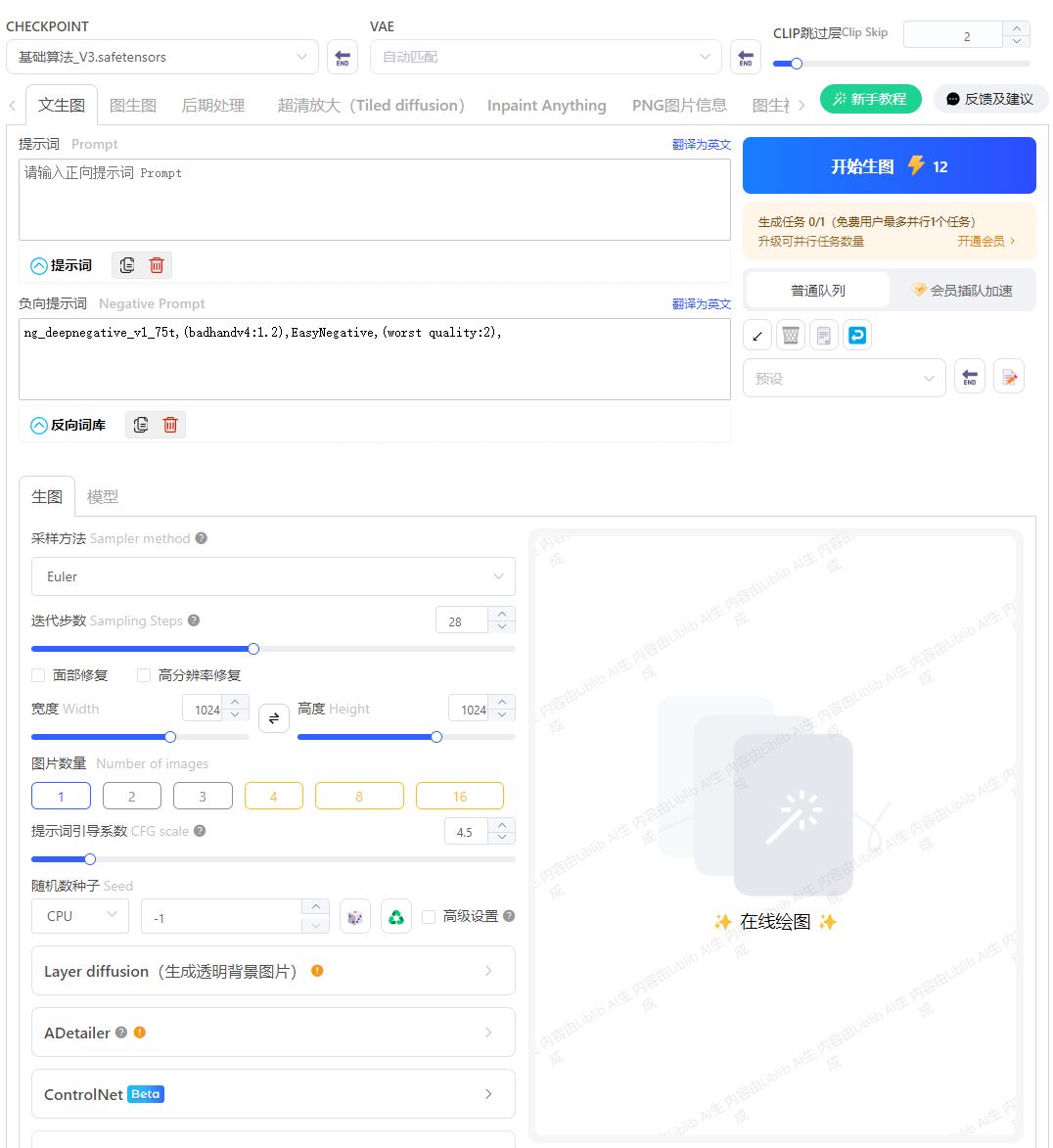Click the 翻译为英文 link above the prompt box

coord(704,143)
